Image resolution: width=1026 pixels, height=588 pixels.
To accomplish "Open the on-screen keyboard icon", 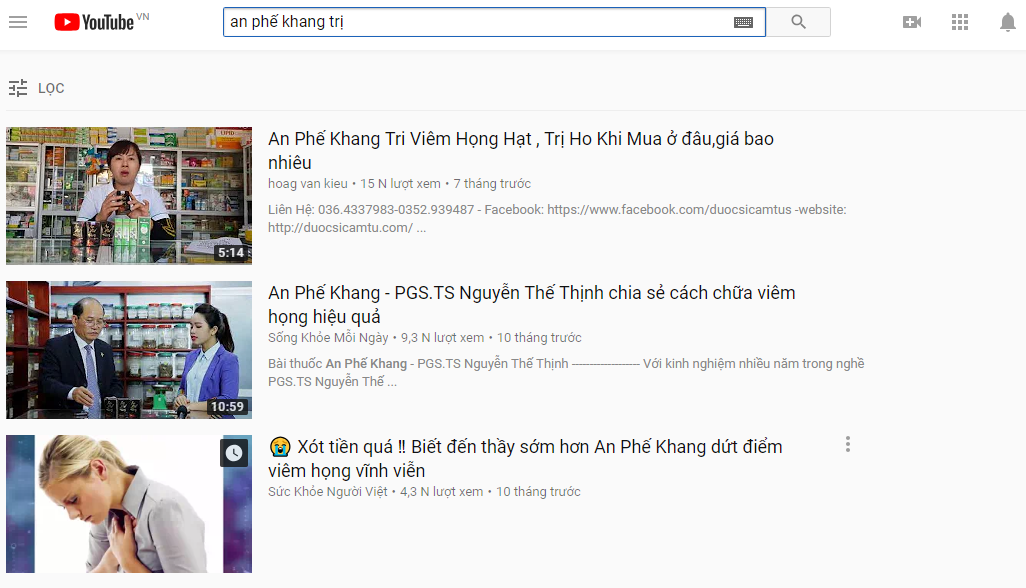I will 743,22.
